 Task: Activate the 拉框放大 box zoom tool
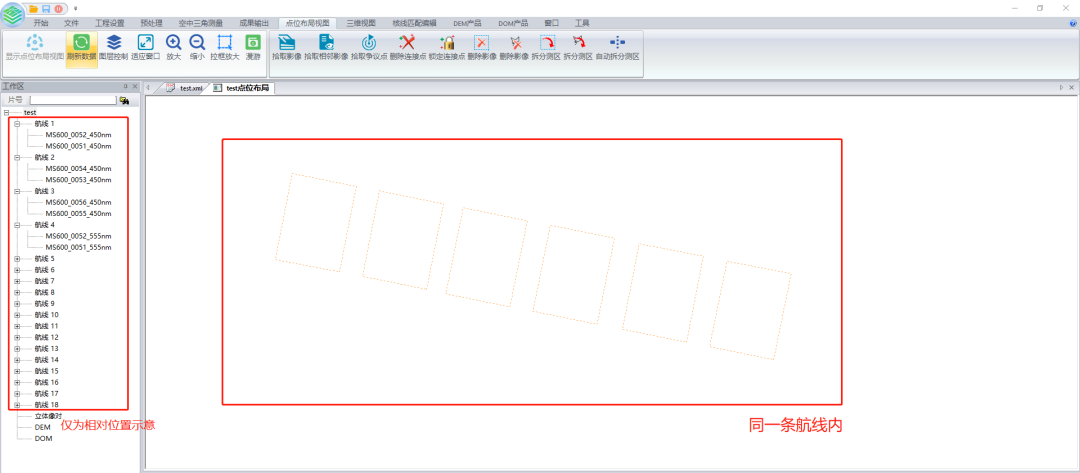tap(225, 46)
